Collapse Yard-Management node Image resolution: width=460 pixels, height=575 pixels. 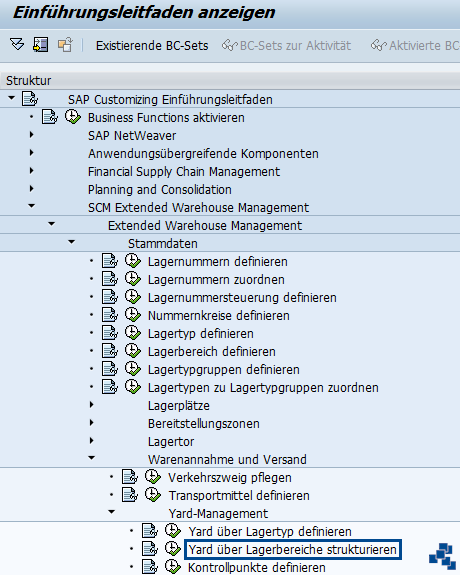click(112, 512)
